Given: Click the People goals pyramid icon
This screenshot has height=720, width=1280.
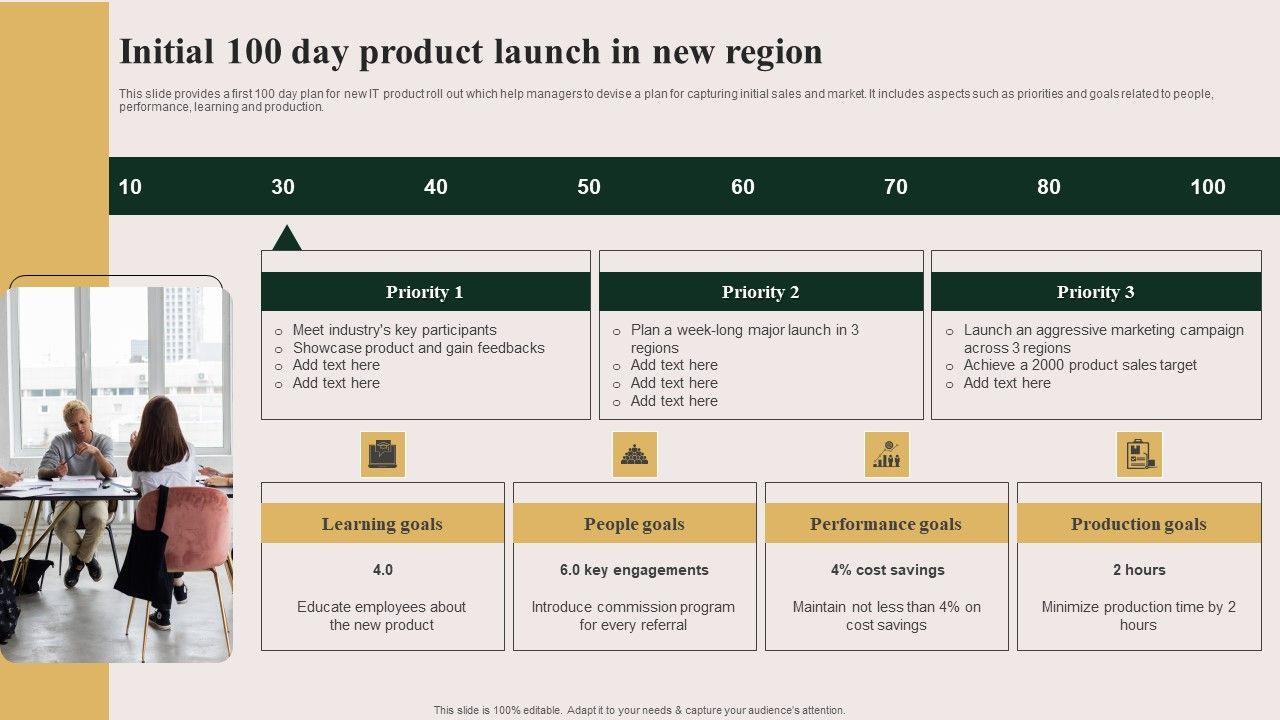Looking at the screenshot, I should coord(635,454).
